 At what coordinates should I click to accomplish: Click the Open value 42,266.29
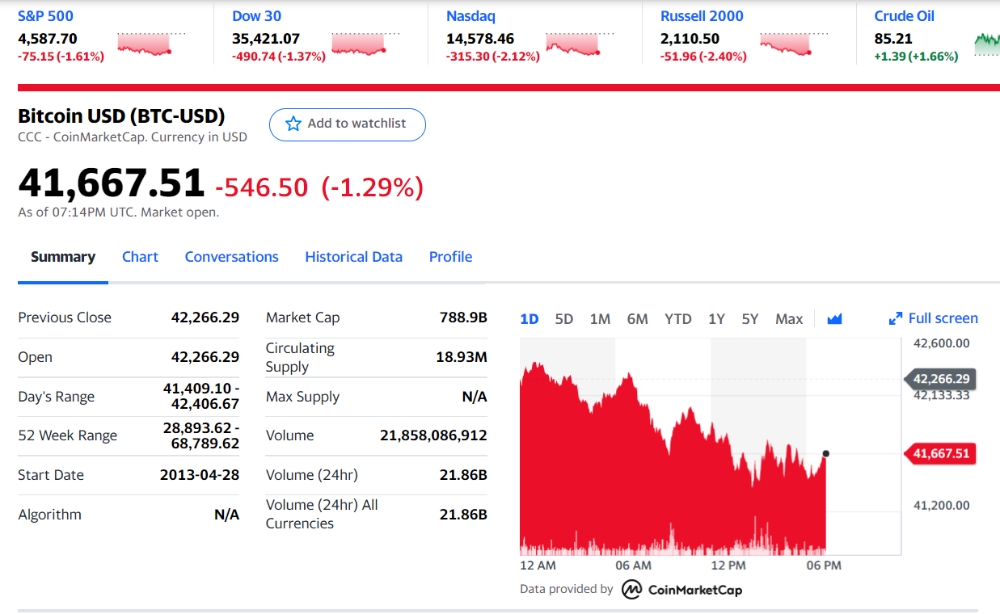(x=205, y=357)
